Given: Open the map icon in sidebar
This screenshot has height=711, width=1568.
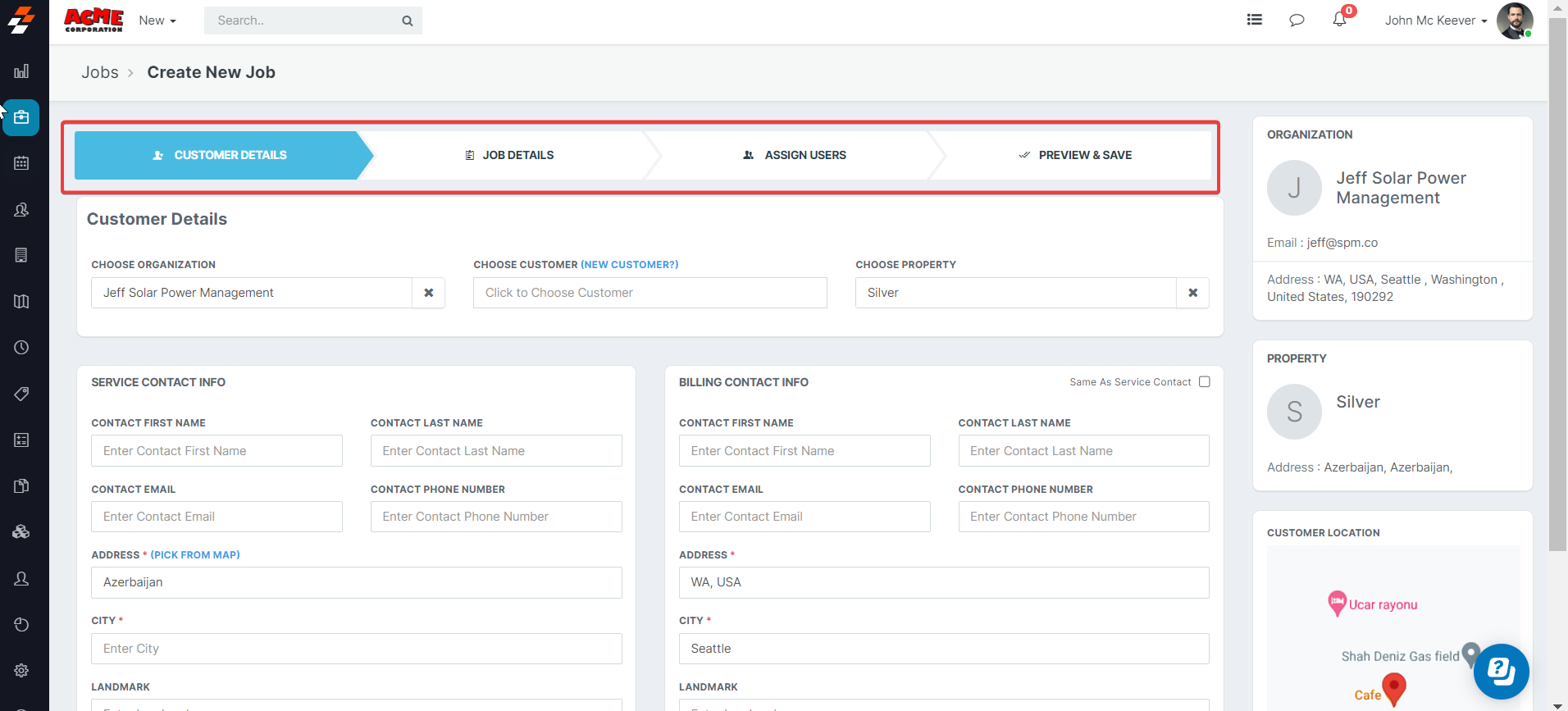Looking at the screenshot, I should pyautogui.click(x=21, y=302).
